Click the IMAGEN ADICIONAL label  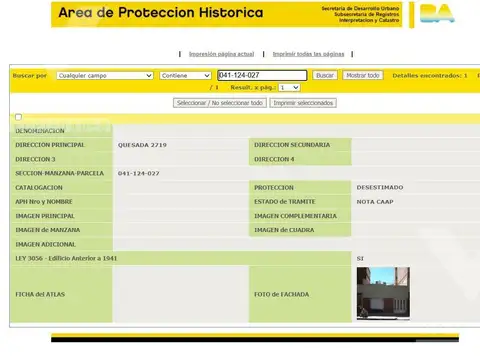pos(45,244)
